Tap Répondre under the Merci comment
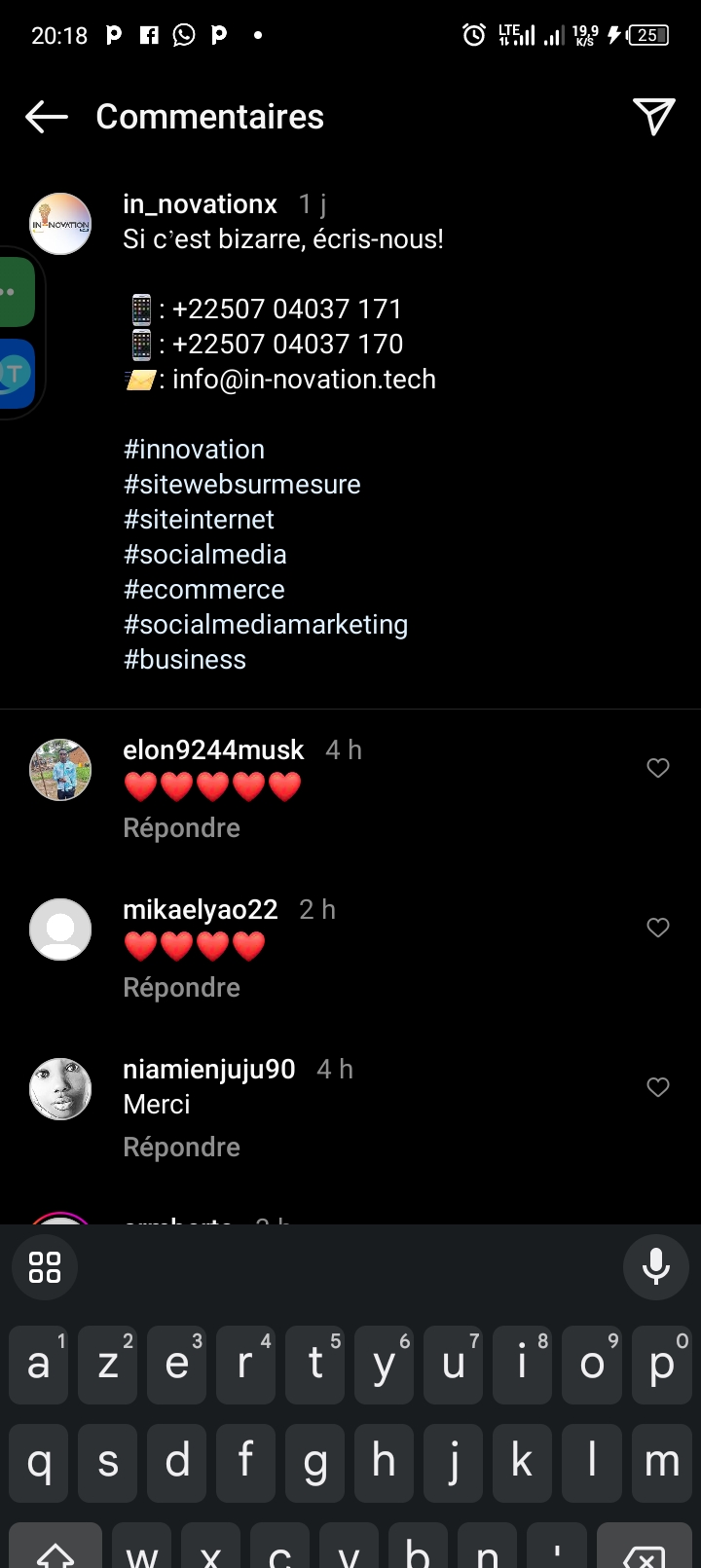 point(181,1148)
